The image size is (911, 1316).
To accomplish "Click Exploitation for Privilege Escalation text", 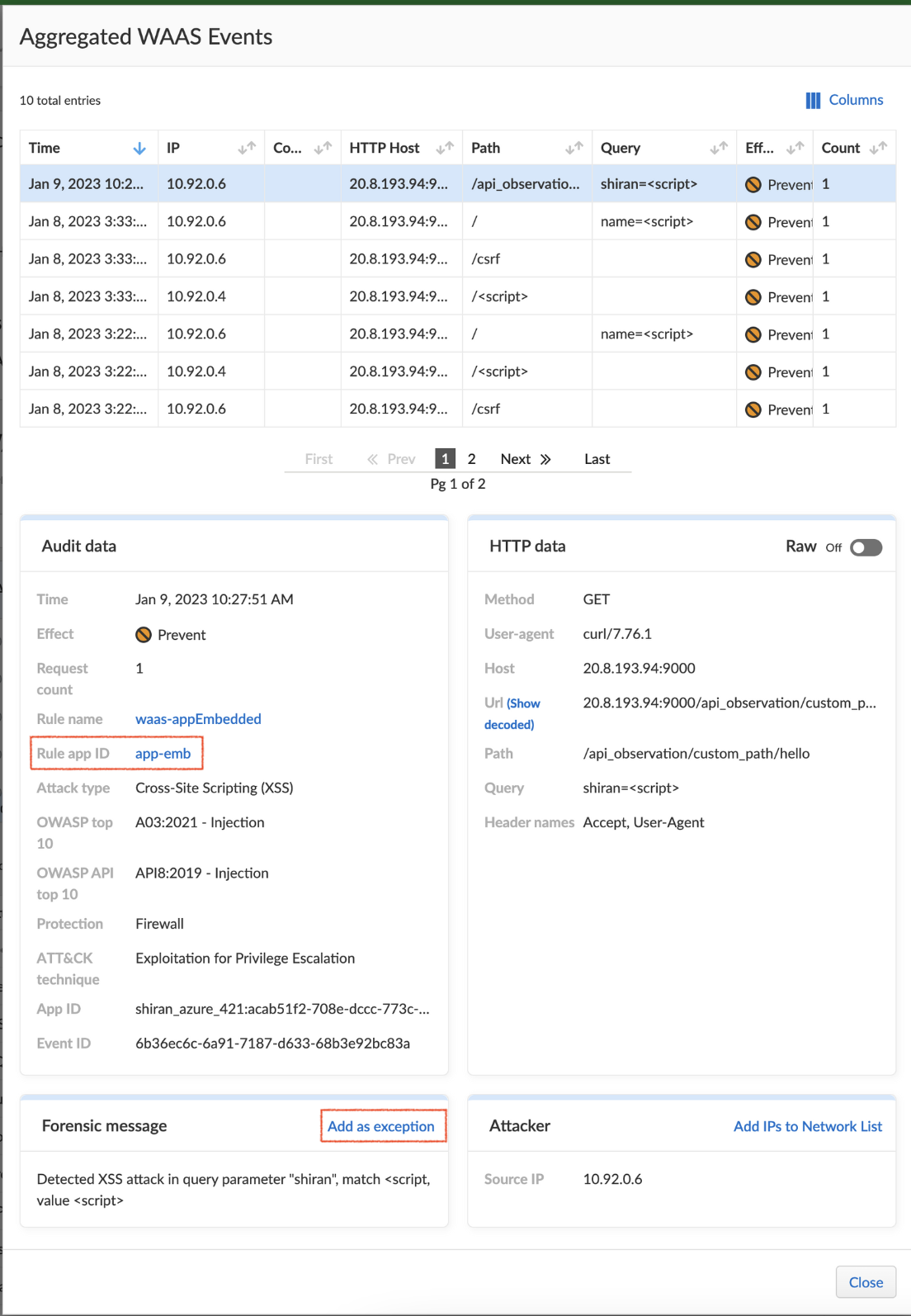I will coord(245,959).
